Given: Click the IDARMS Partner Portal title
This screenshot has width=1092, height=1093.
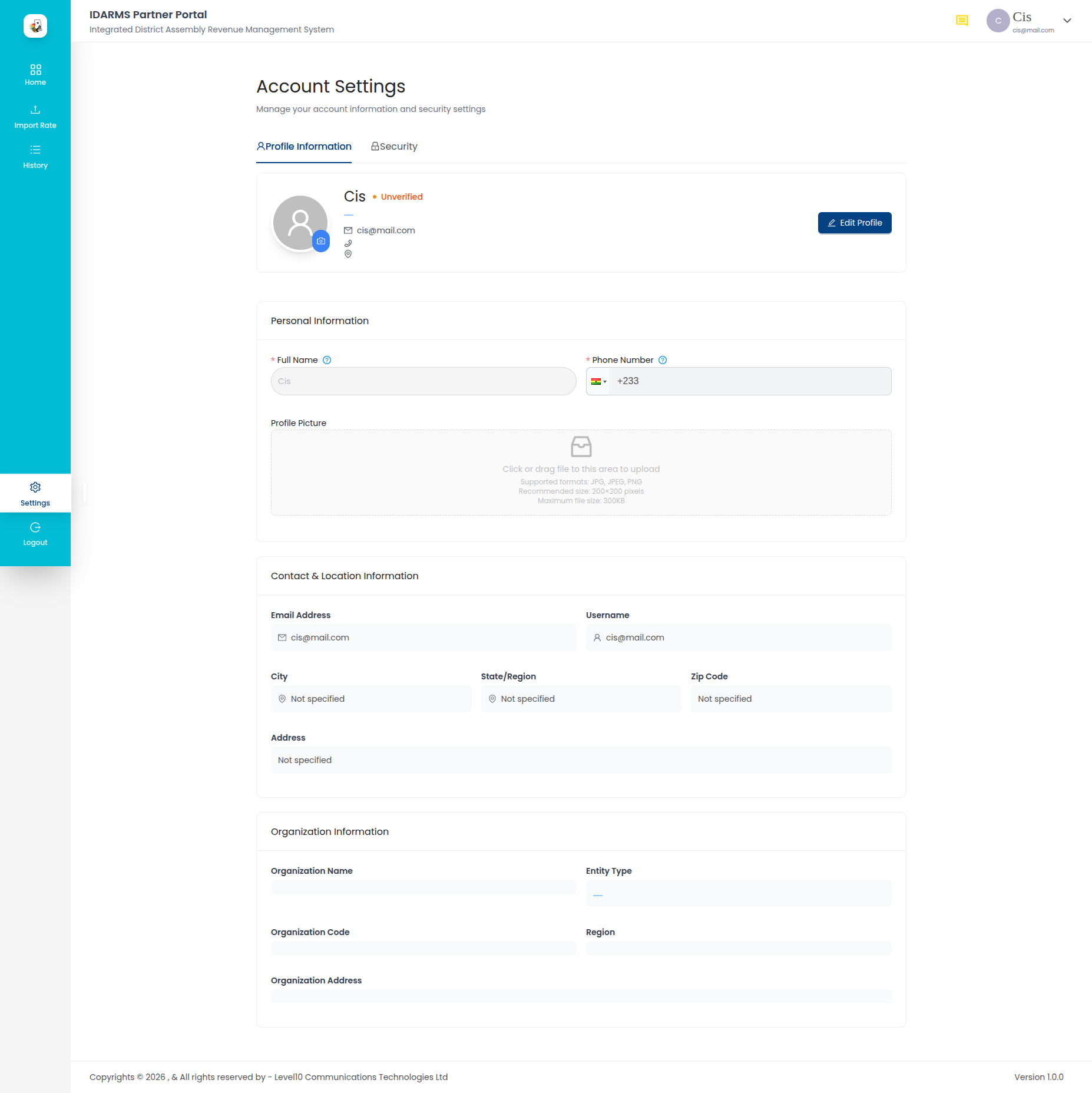Looking at the screenshot, I should (x=148, y=15).
